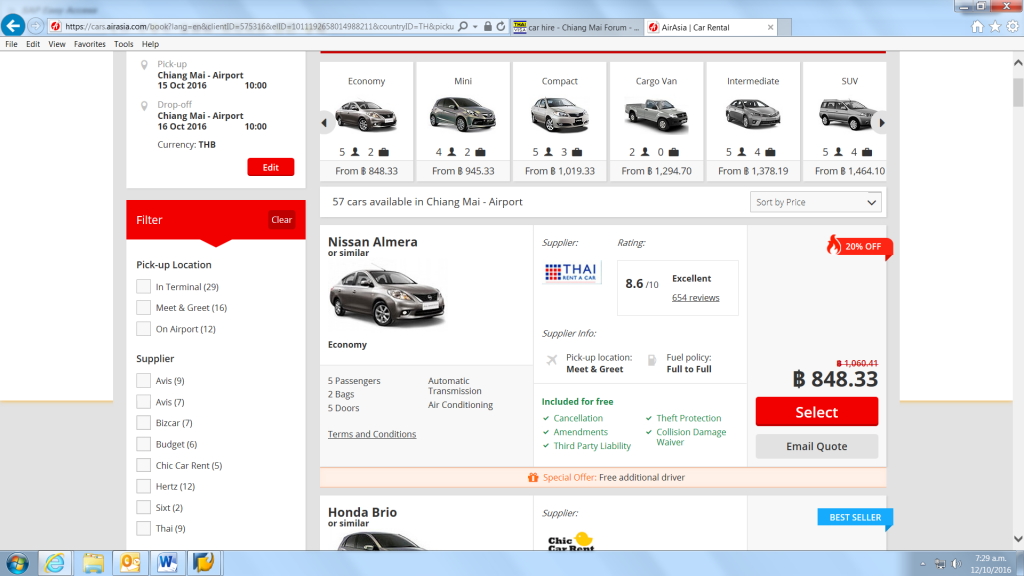Check the Avis (9) supplier filter
Screen dimensions: 1024x576
pyautogui.click(x=144, y=381)
